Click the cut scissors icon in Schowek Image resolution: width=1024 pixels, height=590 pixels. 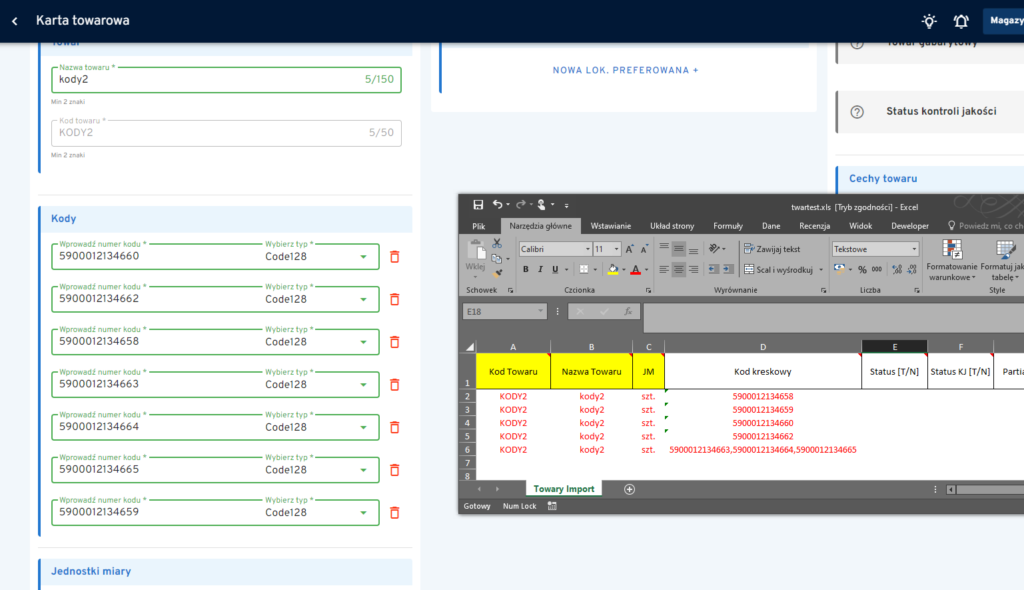(497, 243)
